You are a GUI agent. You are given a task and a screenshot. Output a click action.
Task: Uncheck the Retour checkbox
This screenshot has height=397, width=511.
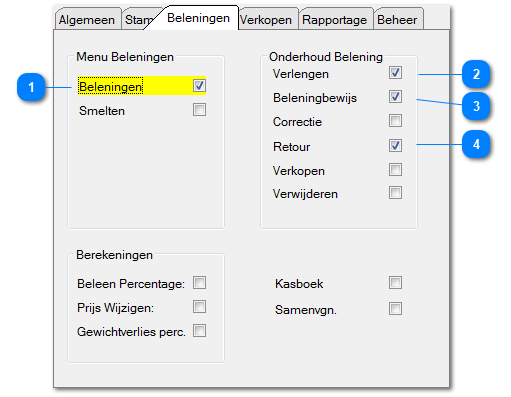coord(395,146)
